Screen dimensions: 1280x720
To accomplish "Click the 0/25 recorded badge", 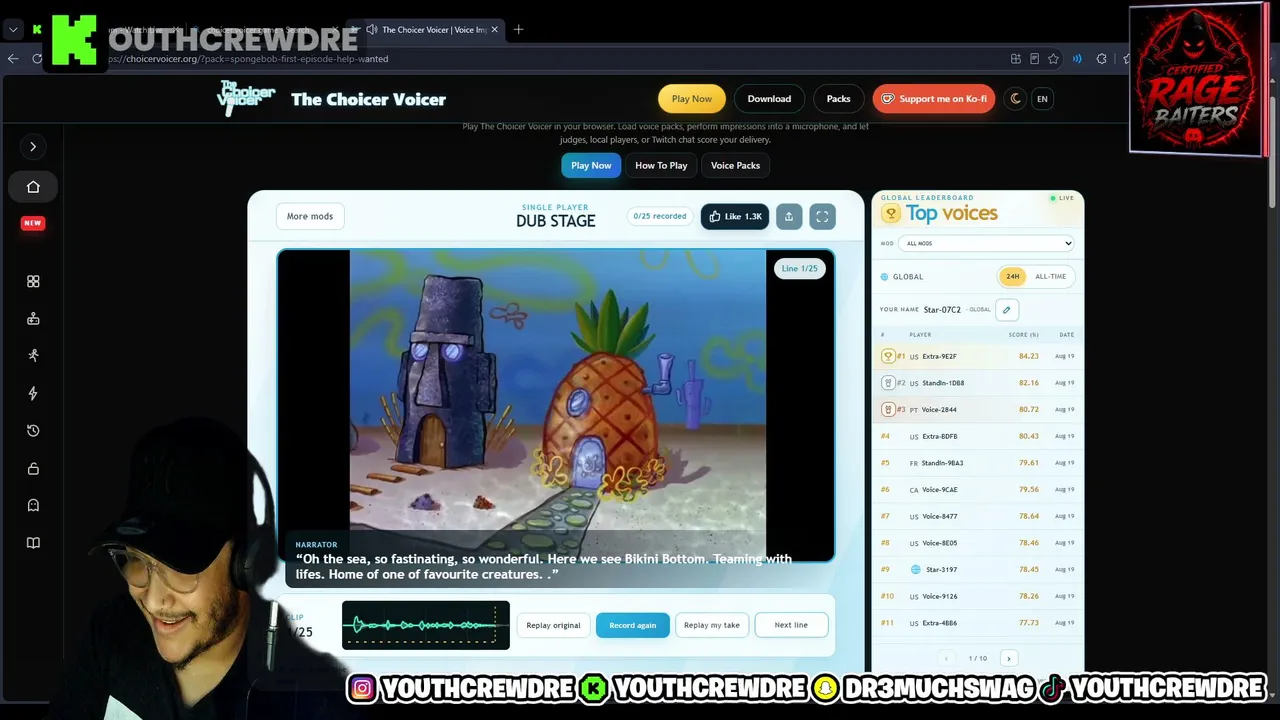I will pos(660,216).
